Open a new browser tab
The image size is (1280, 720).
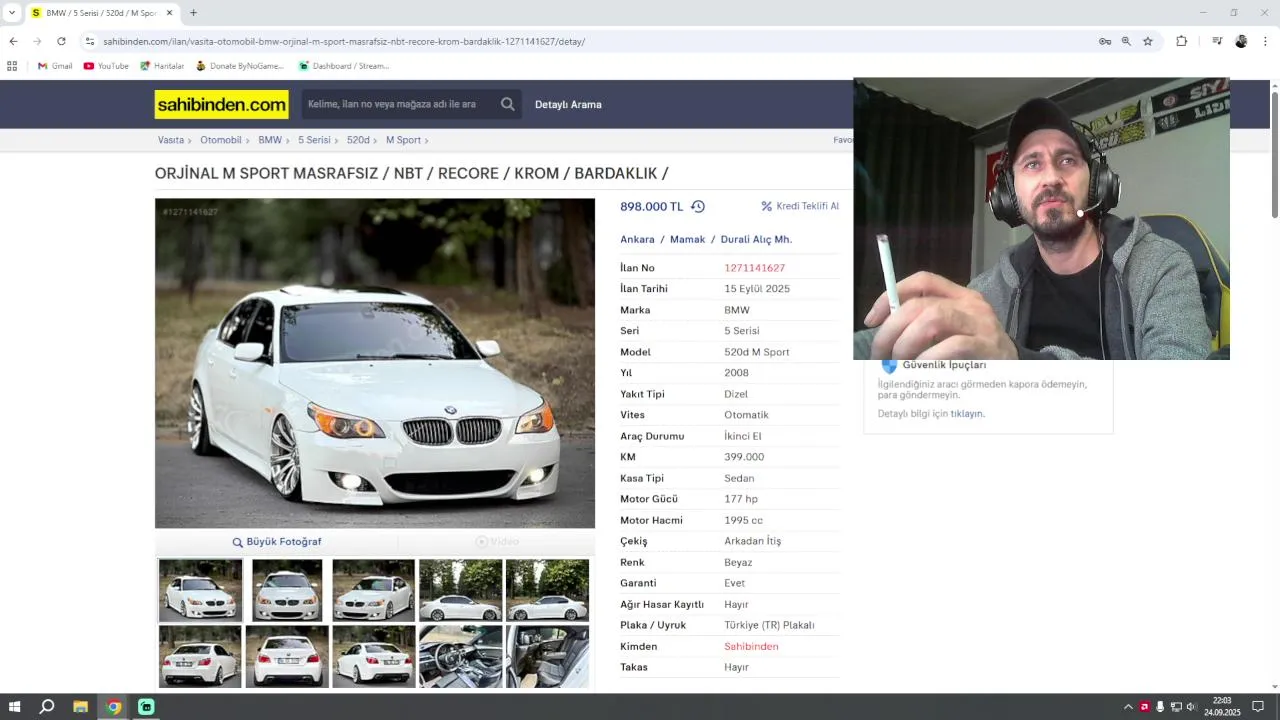(193, 13)
